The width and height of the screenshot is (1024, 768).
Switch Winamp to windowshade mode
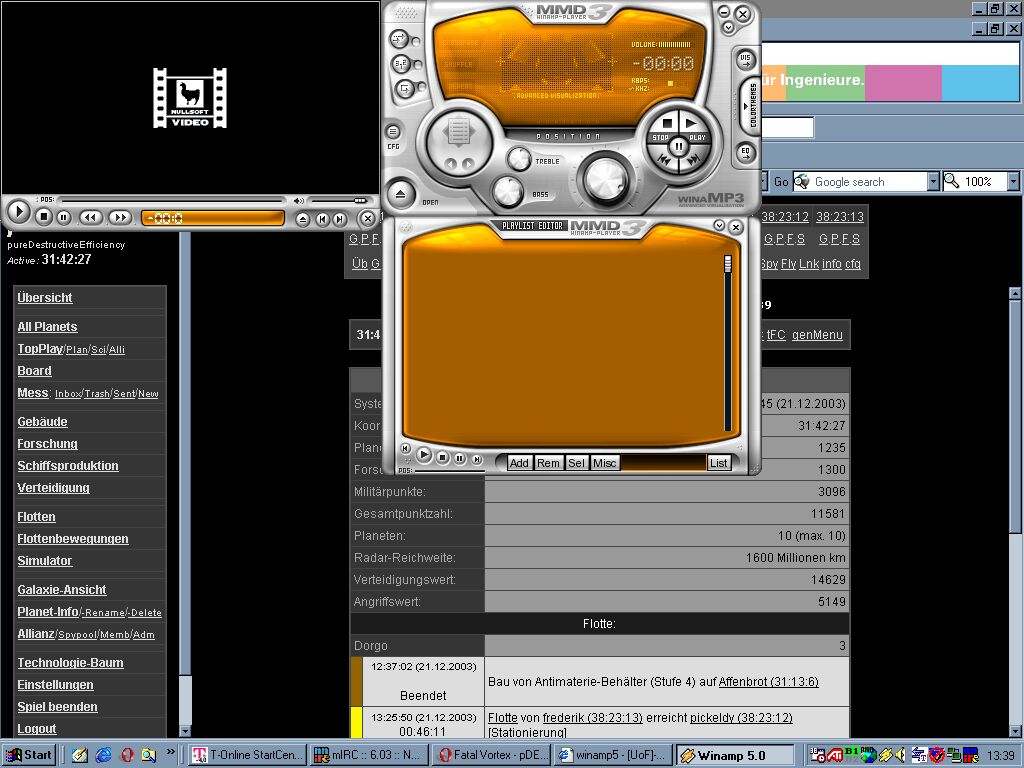729,28
